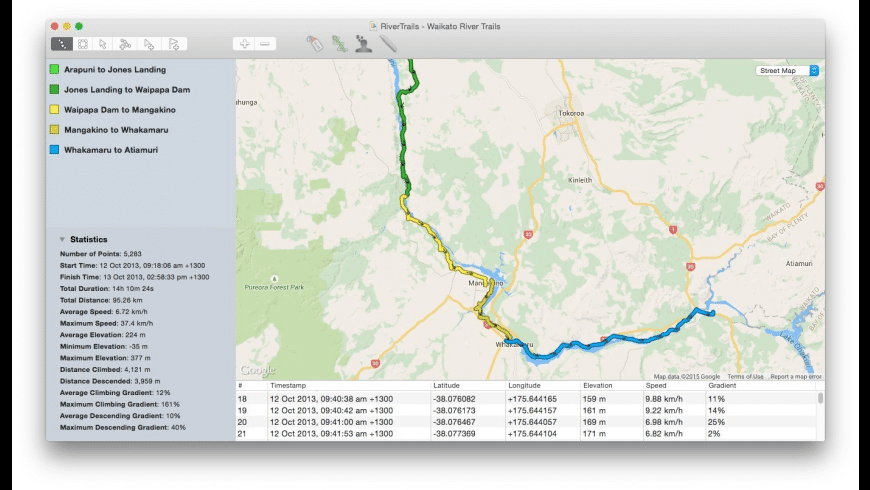Click the Number of Points statistic
Image resolution: width=870 pixels, height=490 pixels.
(x=100, y=254)
